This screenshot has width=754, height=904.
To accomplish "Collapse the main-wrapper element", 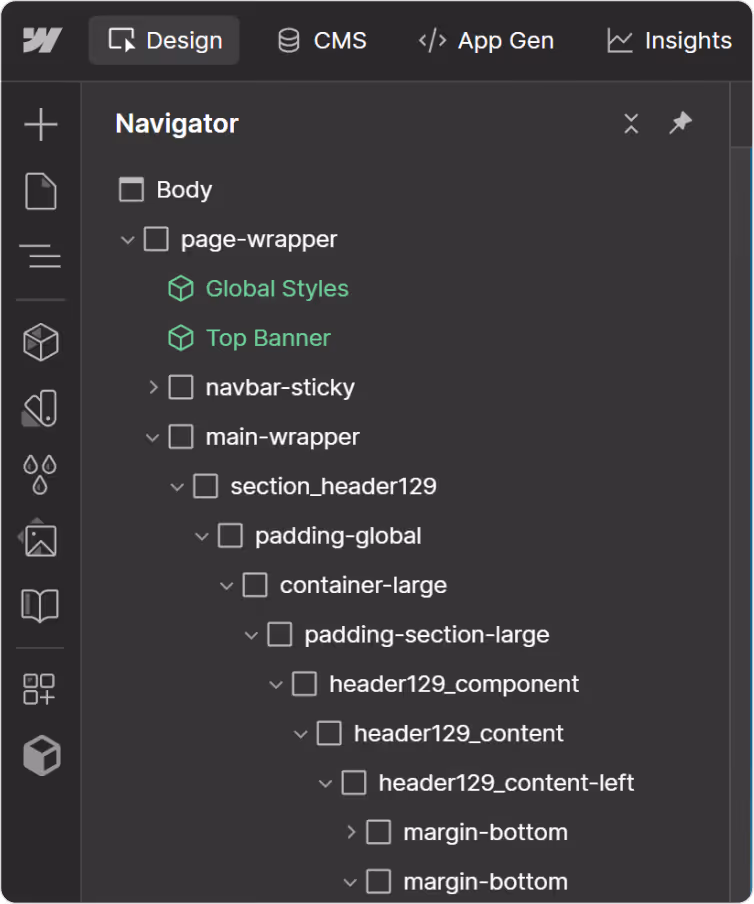I will tap(152, 437).
